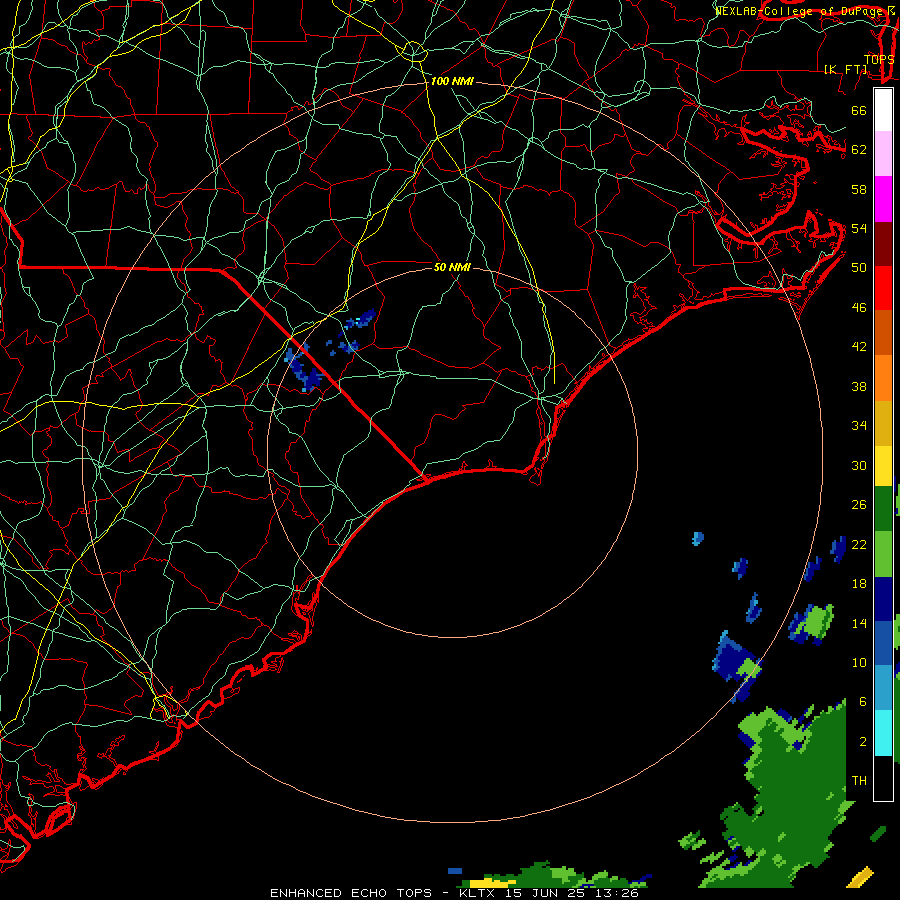Click the dark red 54 legend swatch
The width and height of the screenshot is (900, 900).
click(x=883, y=243)
